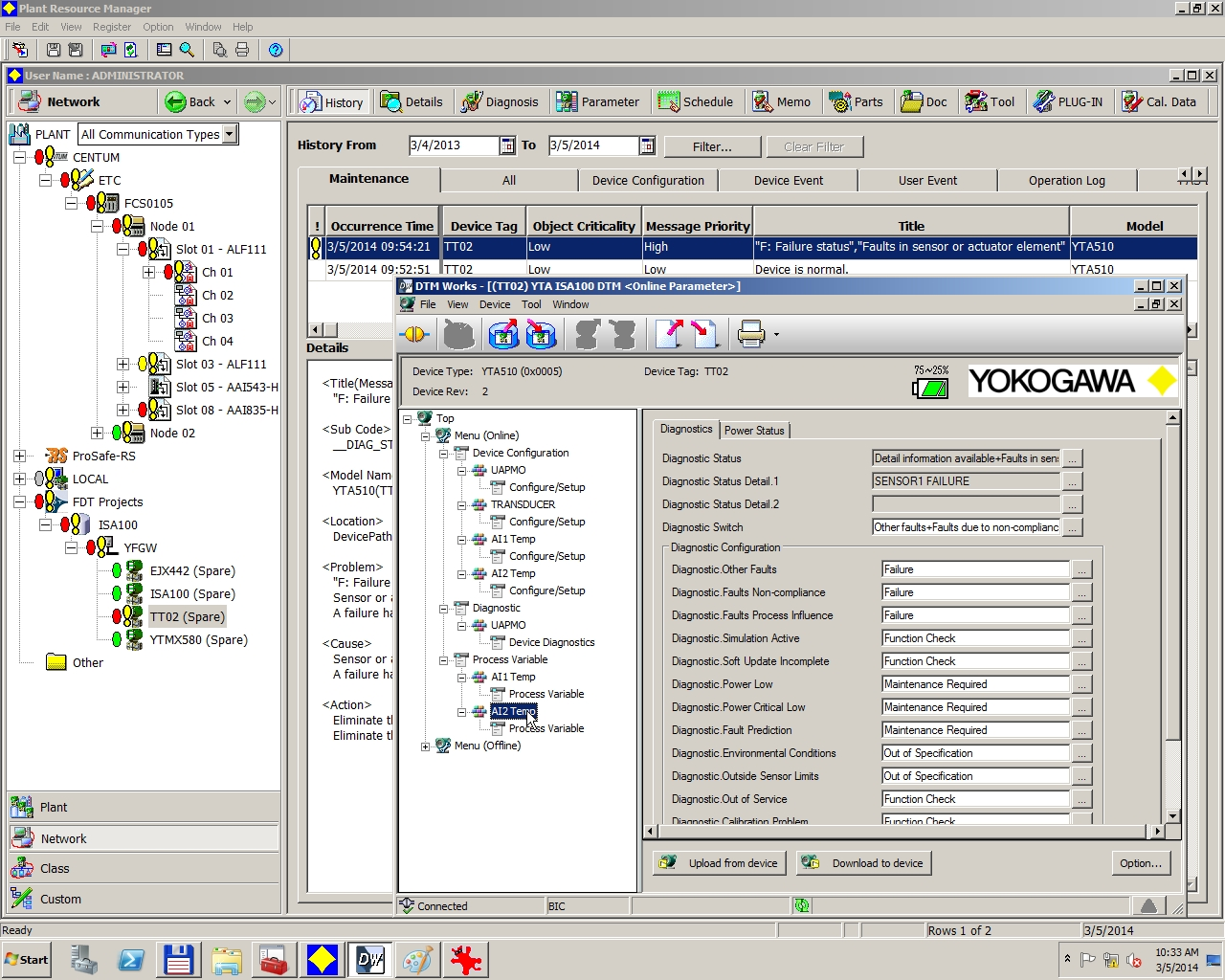1225x980 pixels.
Task: Open the Filter dialog in History view
Action: click(712, 145)
